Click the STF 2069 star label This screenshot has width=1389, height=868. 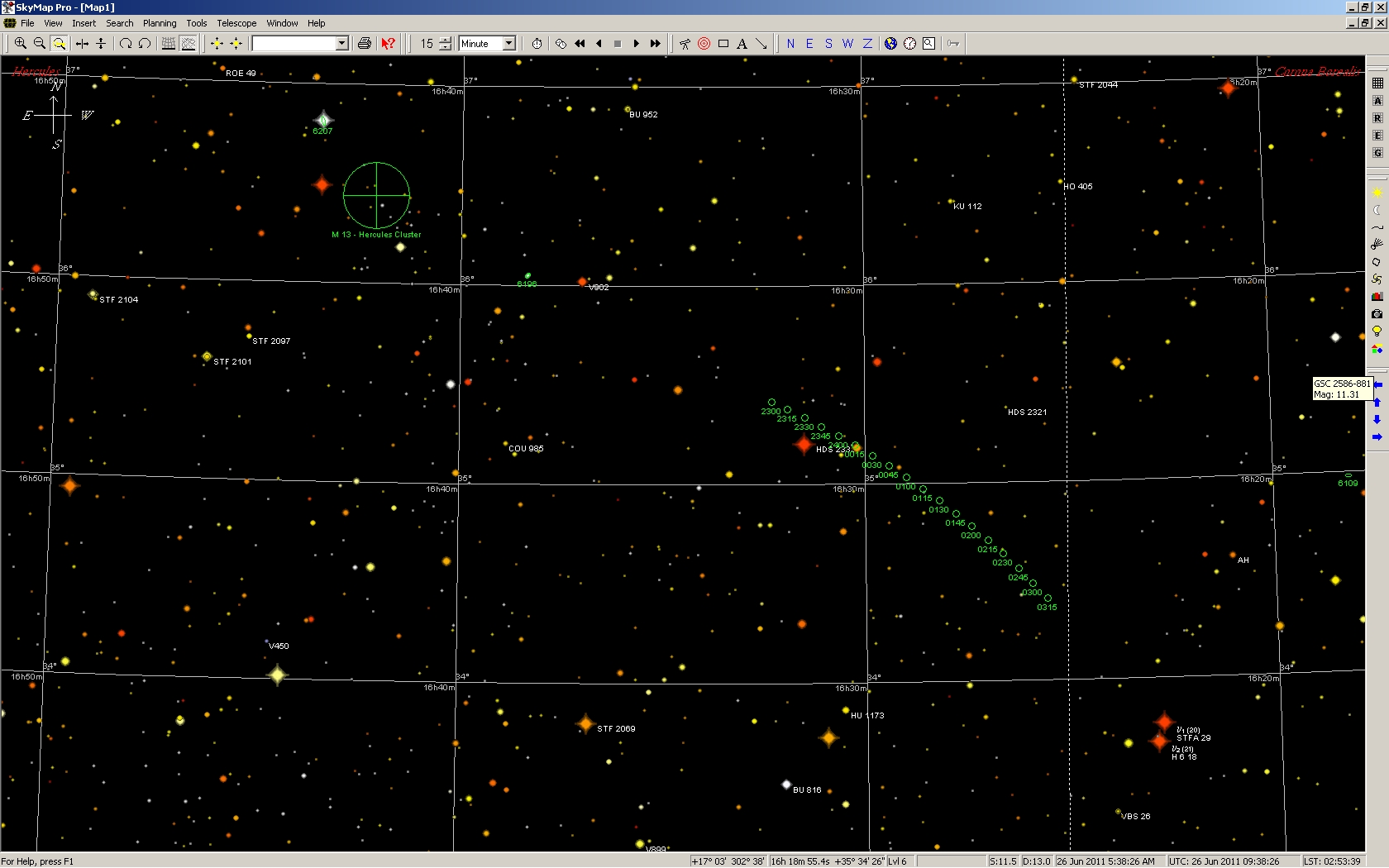(616, 729)
